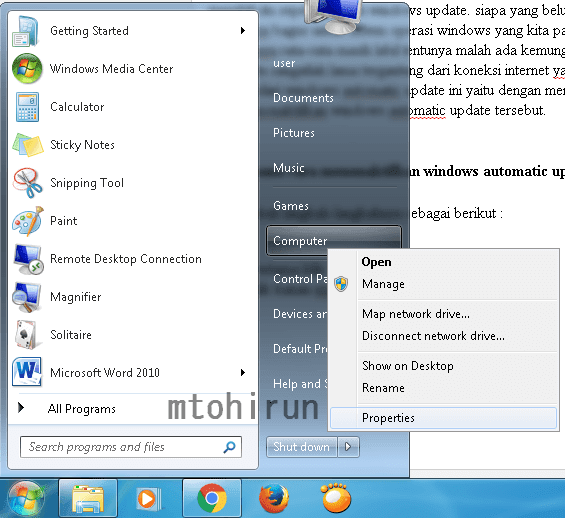Click the shield icon beside Manage
This screenshot has width=565, height=518.
pos(341,284)
